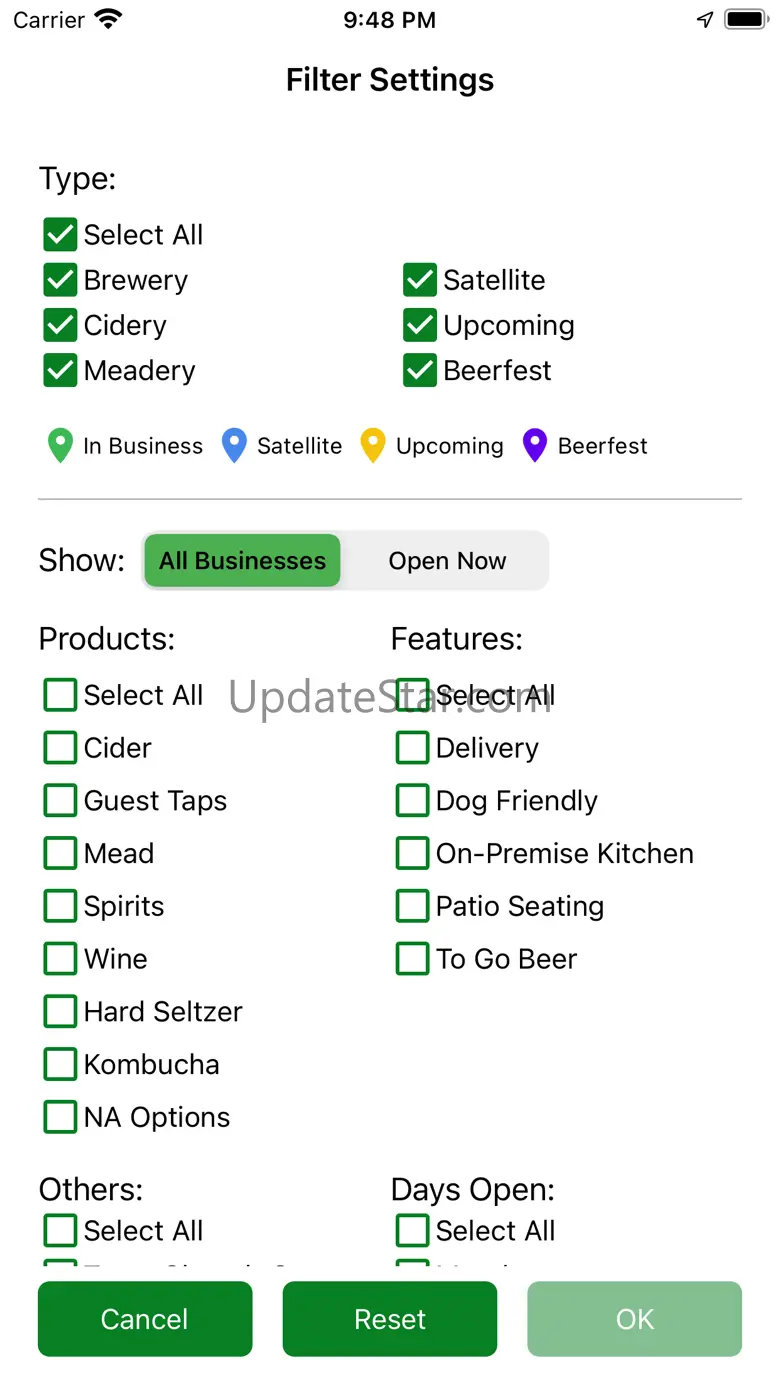
Task: Click the purple Beerfest map pin icon
Action: click(535, 446)
